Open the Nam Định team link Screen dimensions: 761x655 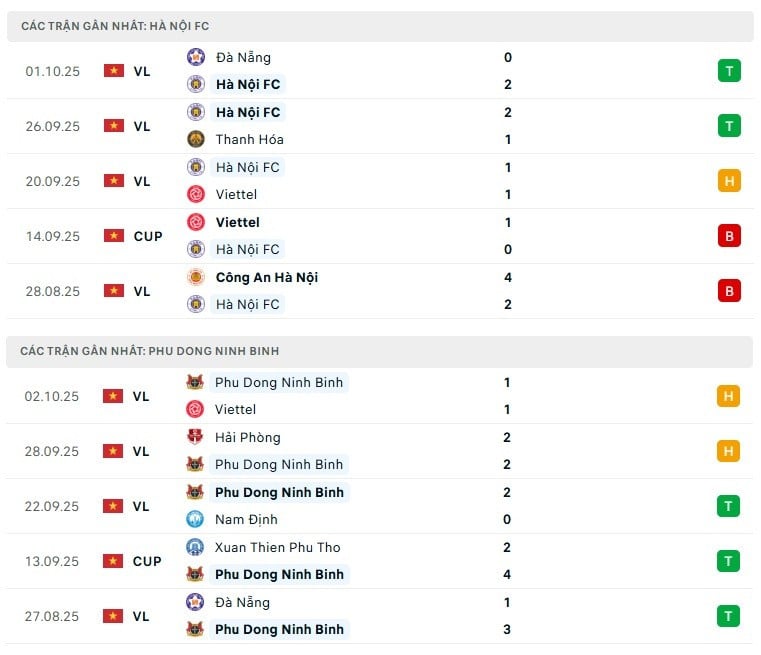pyautogui.click(x=246, y=519)
